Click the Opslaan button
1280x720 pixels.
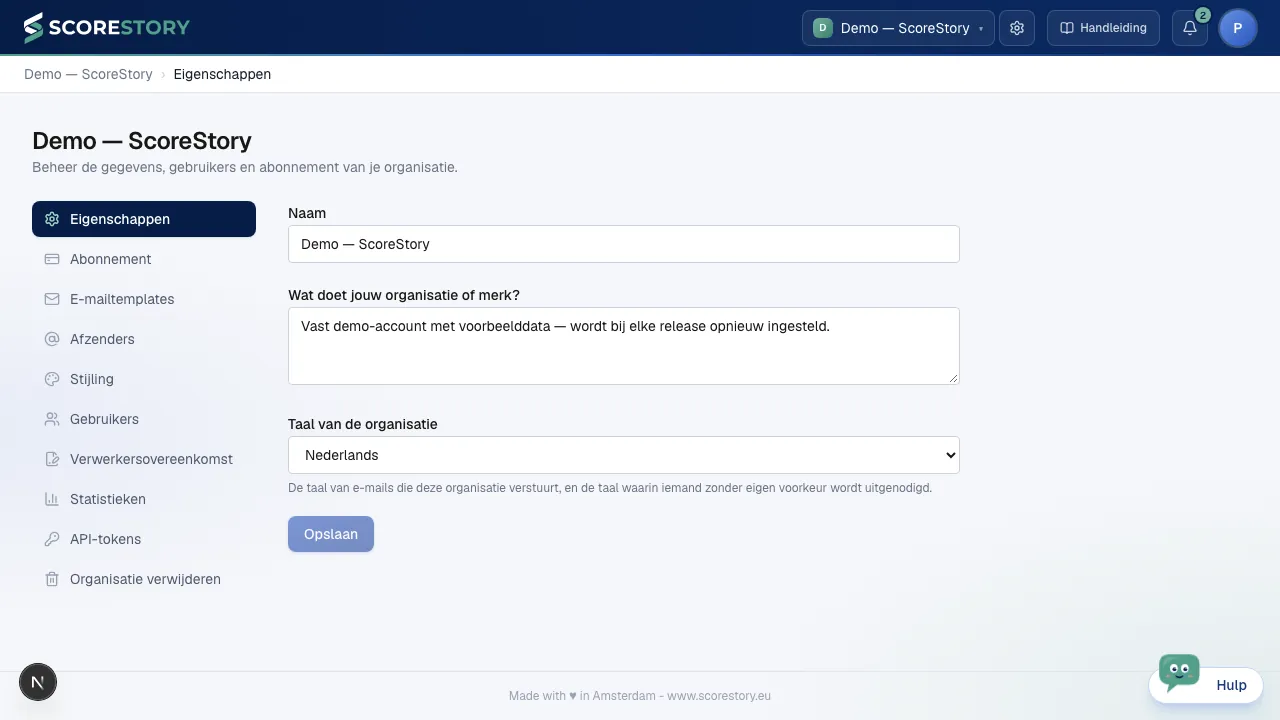[x=331, y=534]
